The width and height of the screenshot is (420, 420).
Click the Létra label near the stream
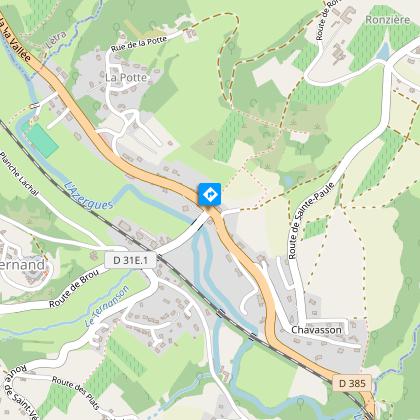pos(57,40)
